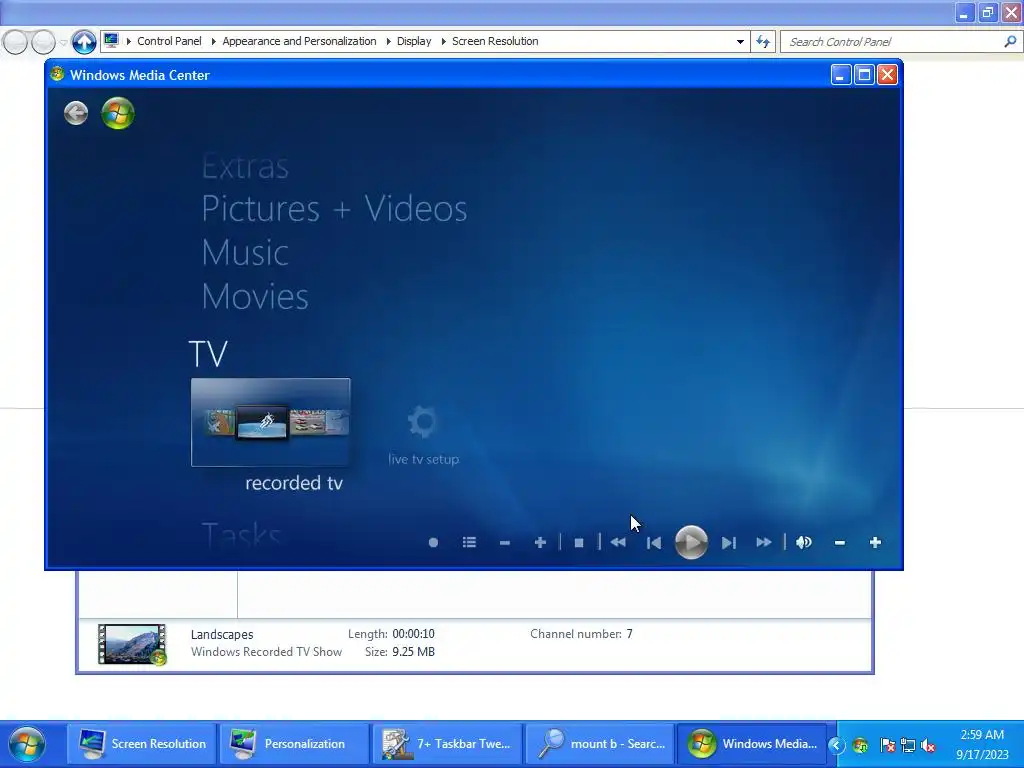Click the Fast Forward button

763,543
